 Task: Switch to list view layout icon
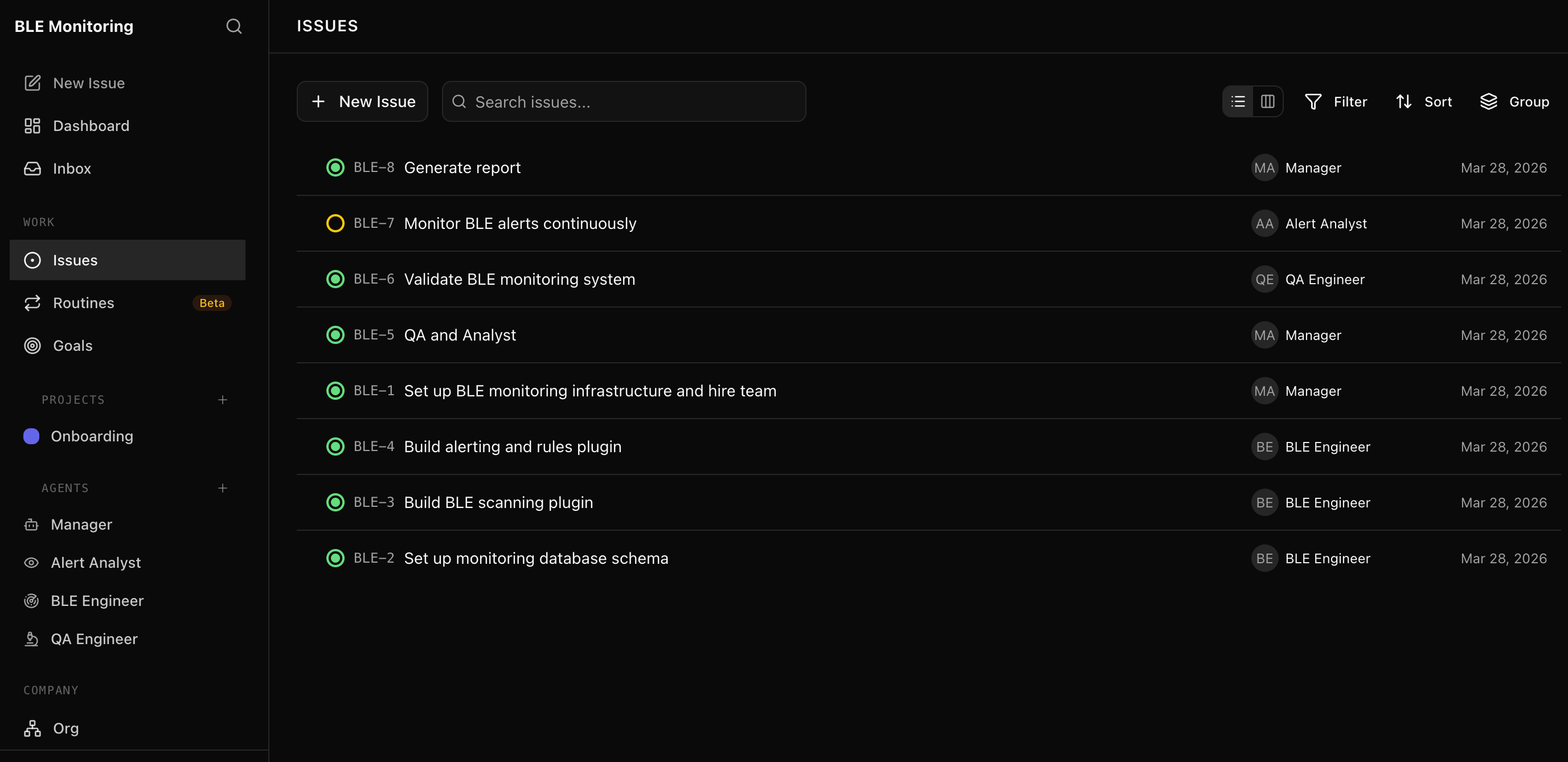1238,101
